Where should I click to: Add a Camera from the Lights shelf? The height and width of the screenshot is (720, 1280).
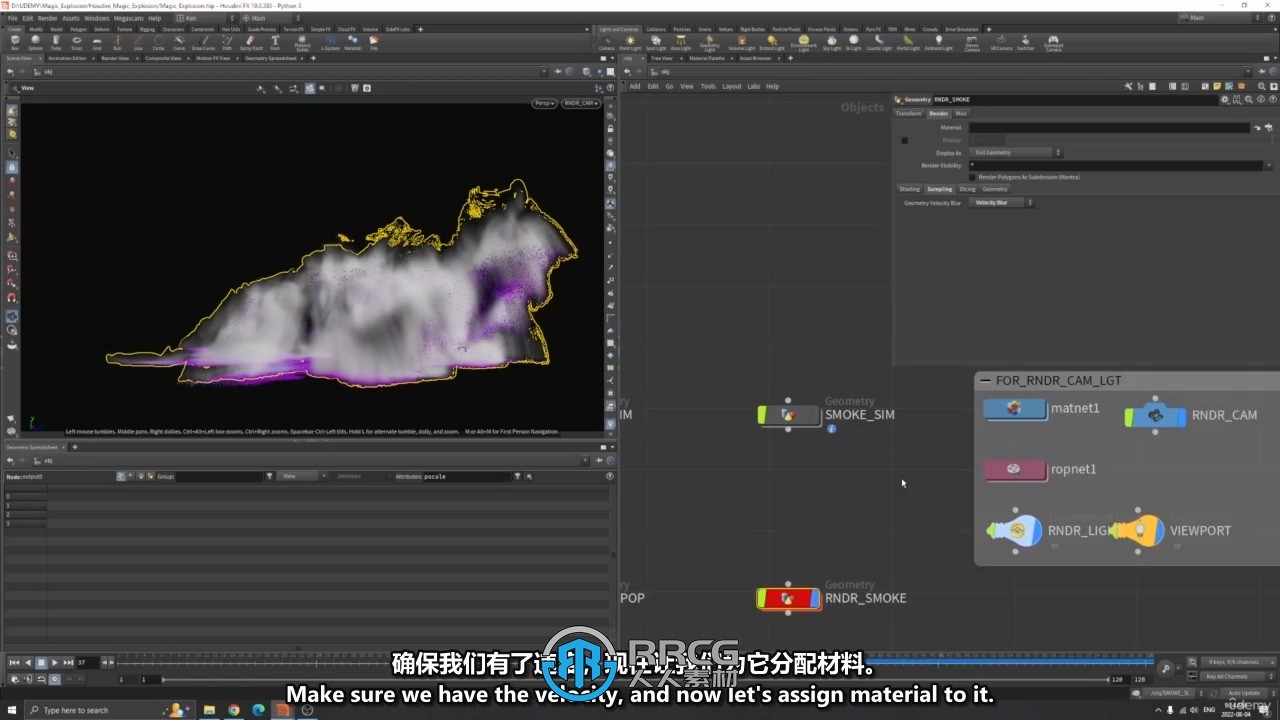(606, 43)
